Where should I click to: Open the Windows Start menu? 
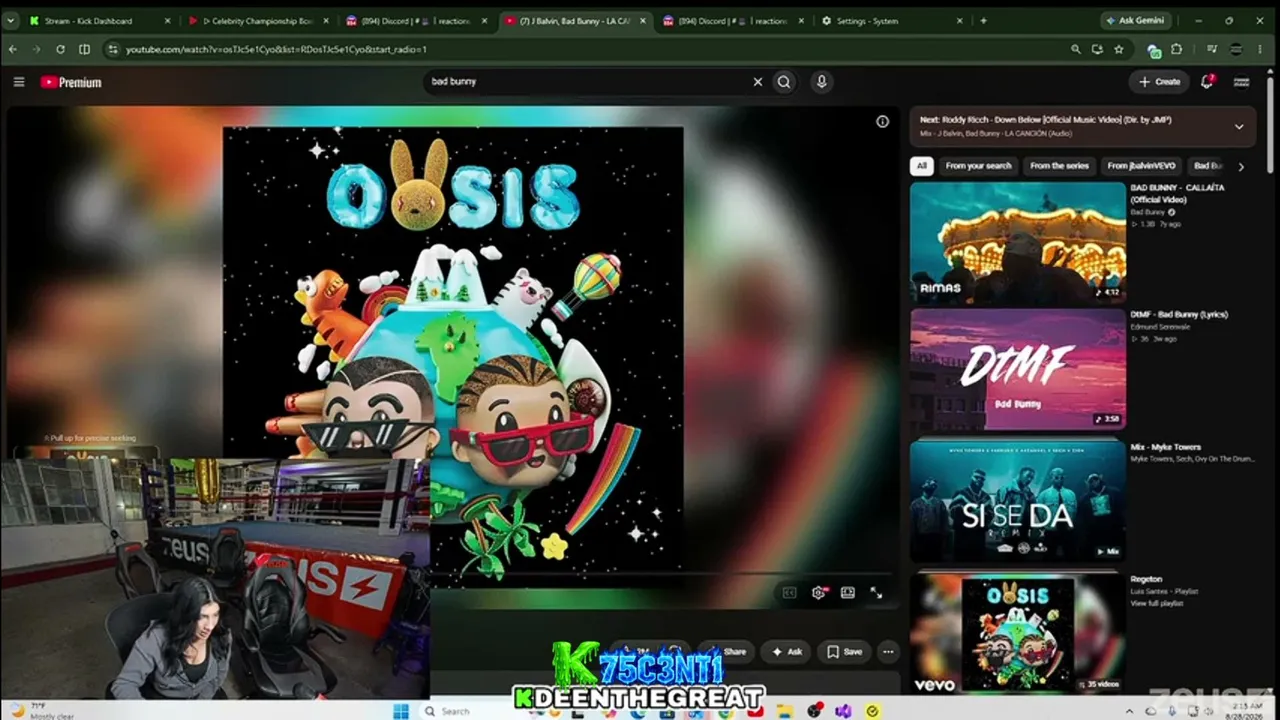click(401, 711)
